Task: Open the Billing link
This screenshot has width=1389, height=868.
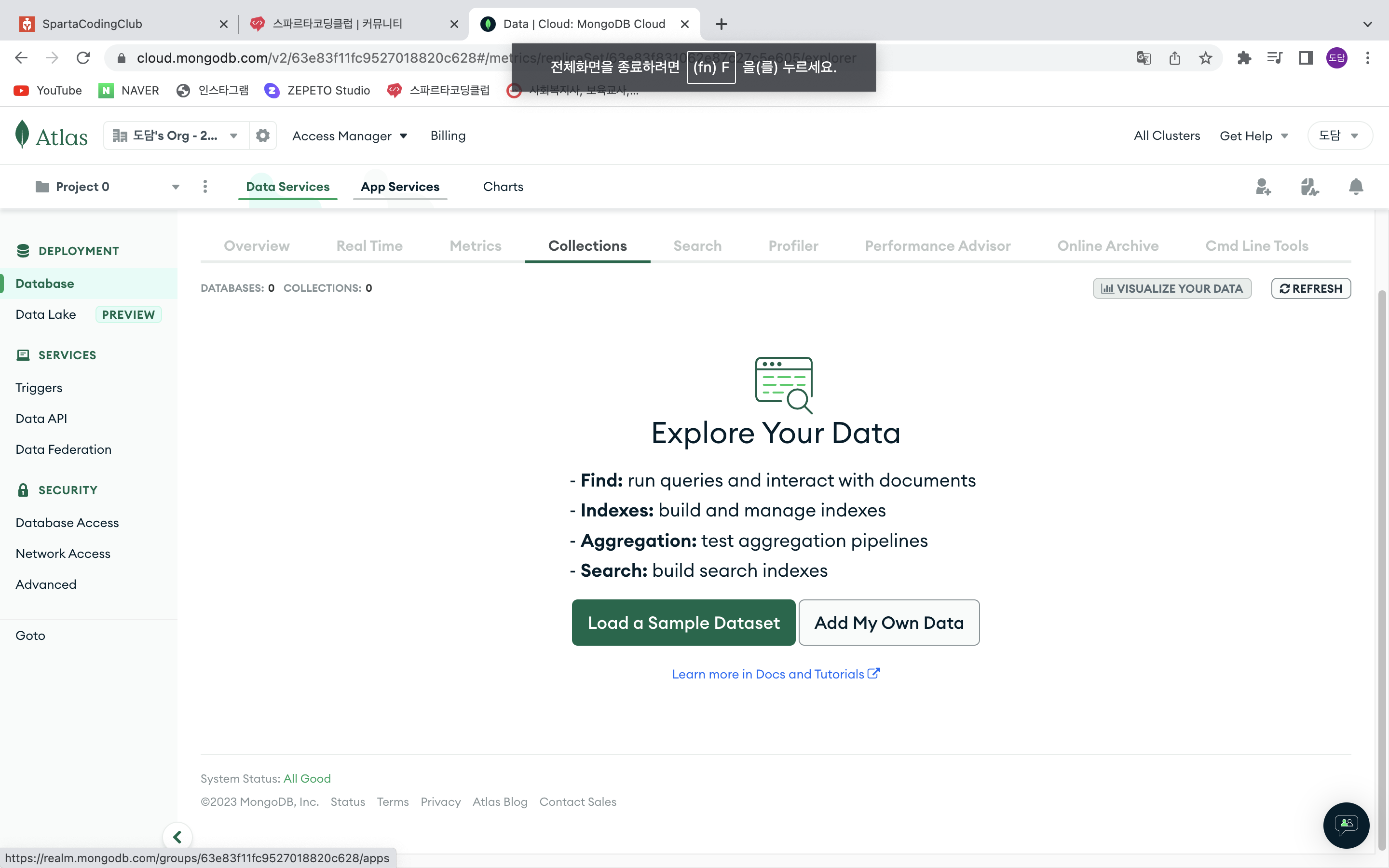Action: (448, 136)
